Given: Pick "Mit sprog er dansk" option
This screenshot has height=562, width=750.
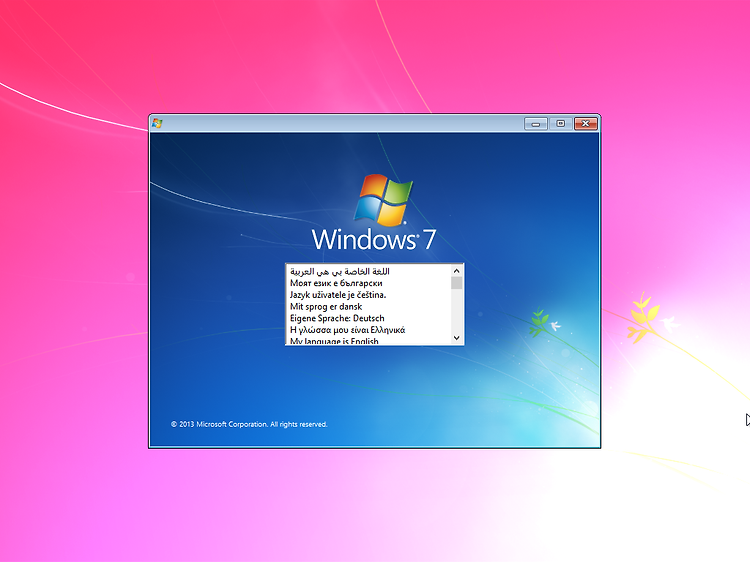Looking at the screenshot, I should coord(368,307).
